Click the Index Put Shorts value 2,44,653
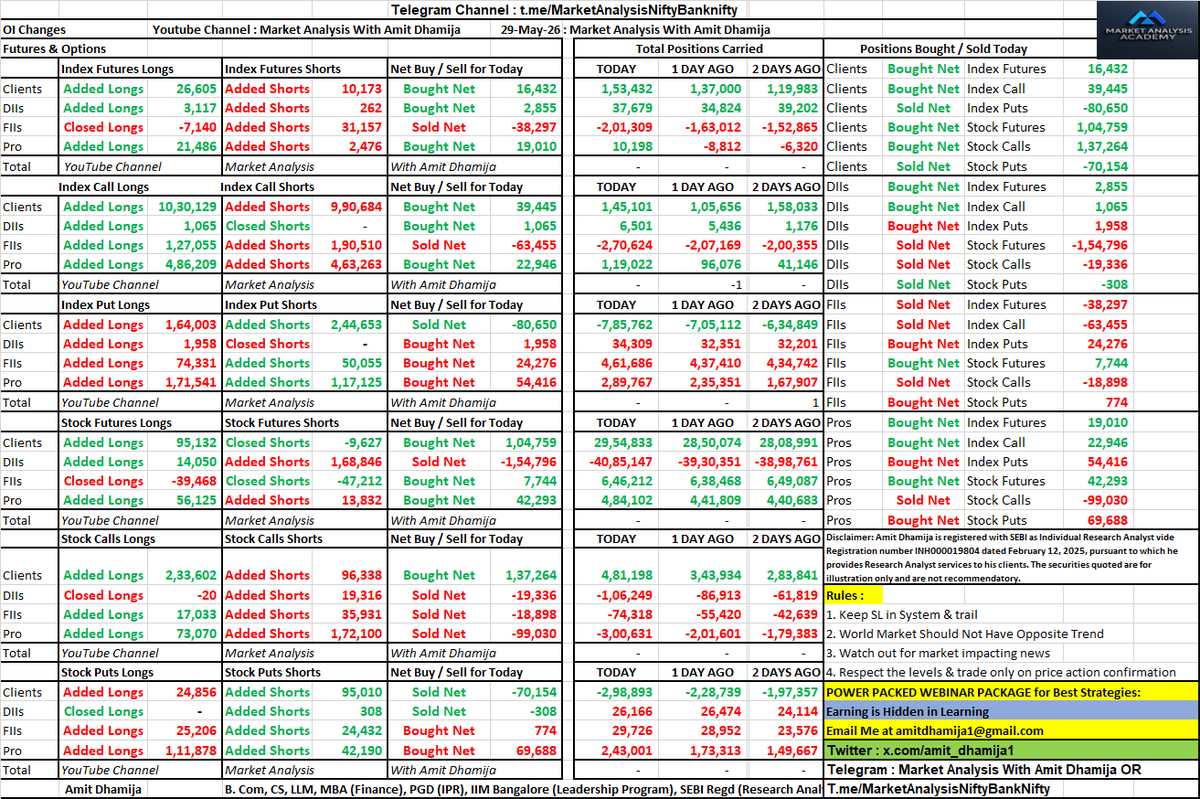 coord(355,325)
